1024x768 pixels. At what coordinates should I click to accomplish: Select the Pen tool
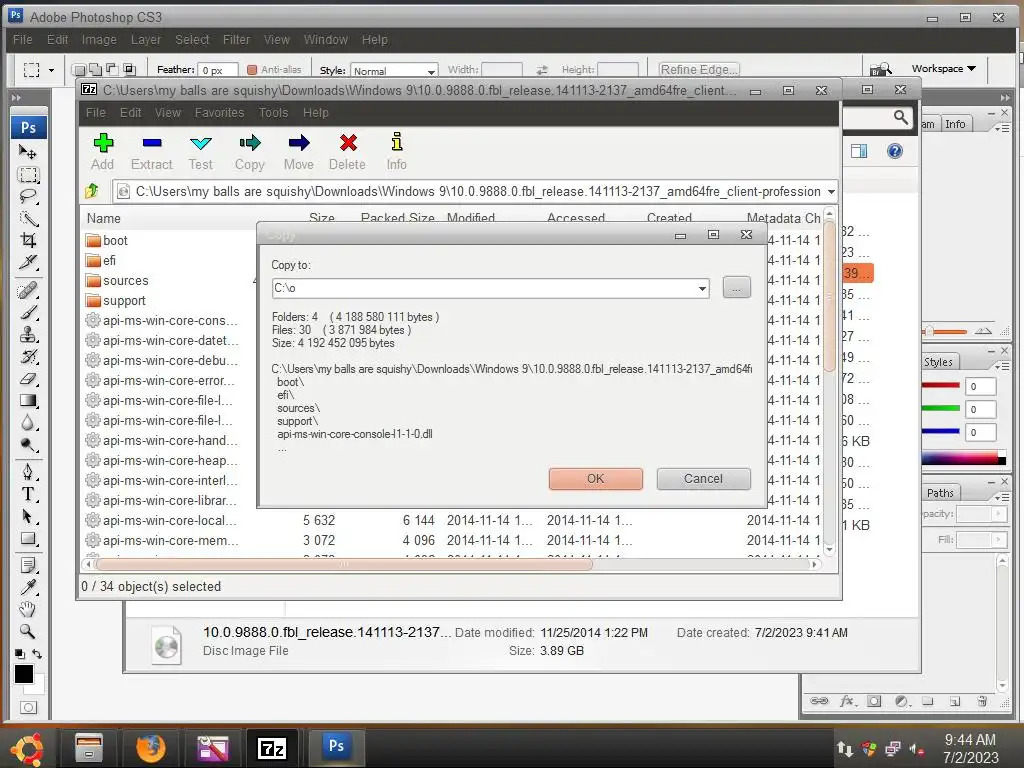(27, 472)
